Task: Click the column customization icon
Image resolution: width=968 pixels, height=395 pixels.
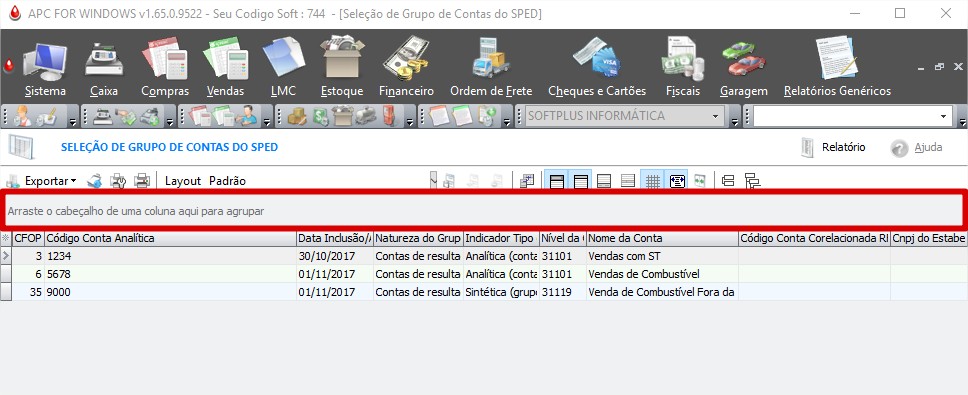Action: [x=527, y=181]
